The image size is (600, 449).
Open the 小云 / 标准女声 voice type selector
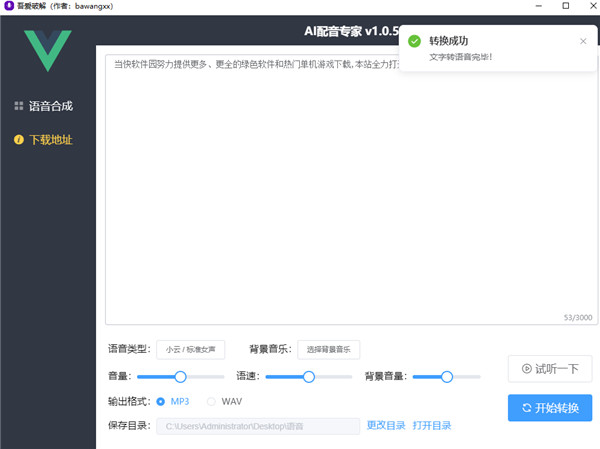(190, 349)
